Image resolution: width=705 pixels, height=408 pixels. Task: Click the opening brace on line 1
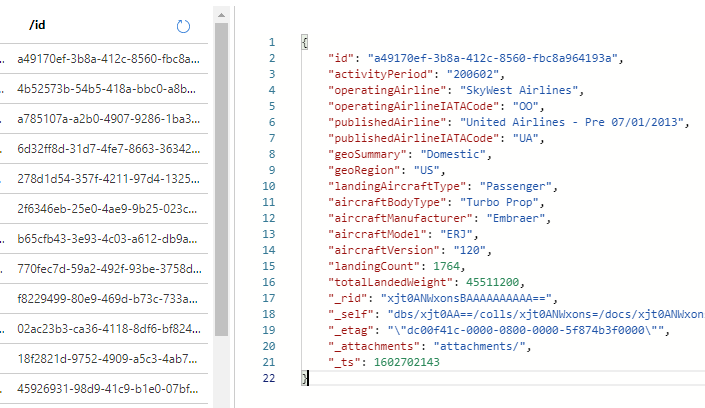click(x=305, y=42)
